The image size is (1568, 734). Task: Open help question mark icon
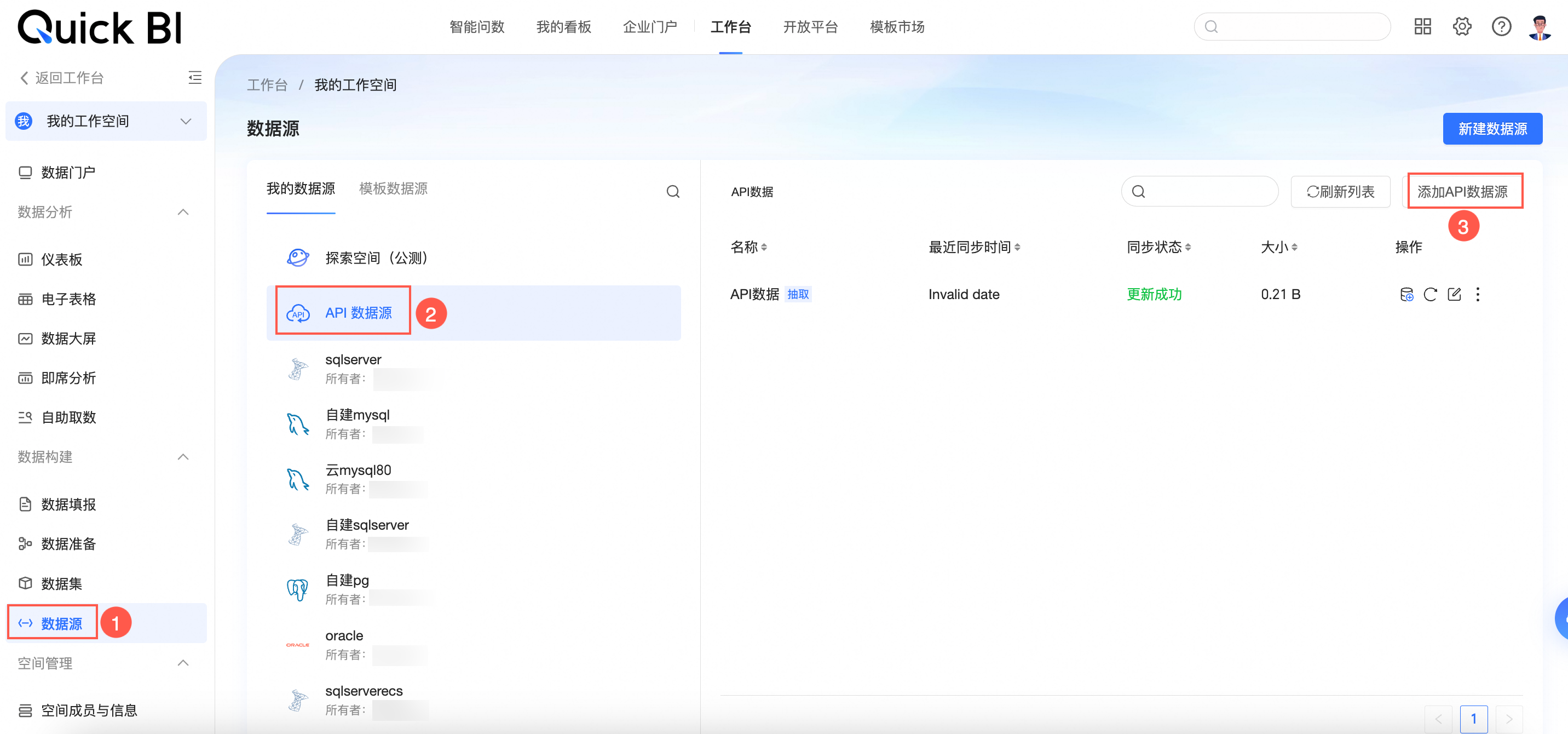[1501, 27]
